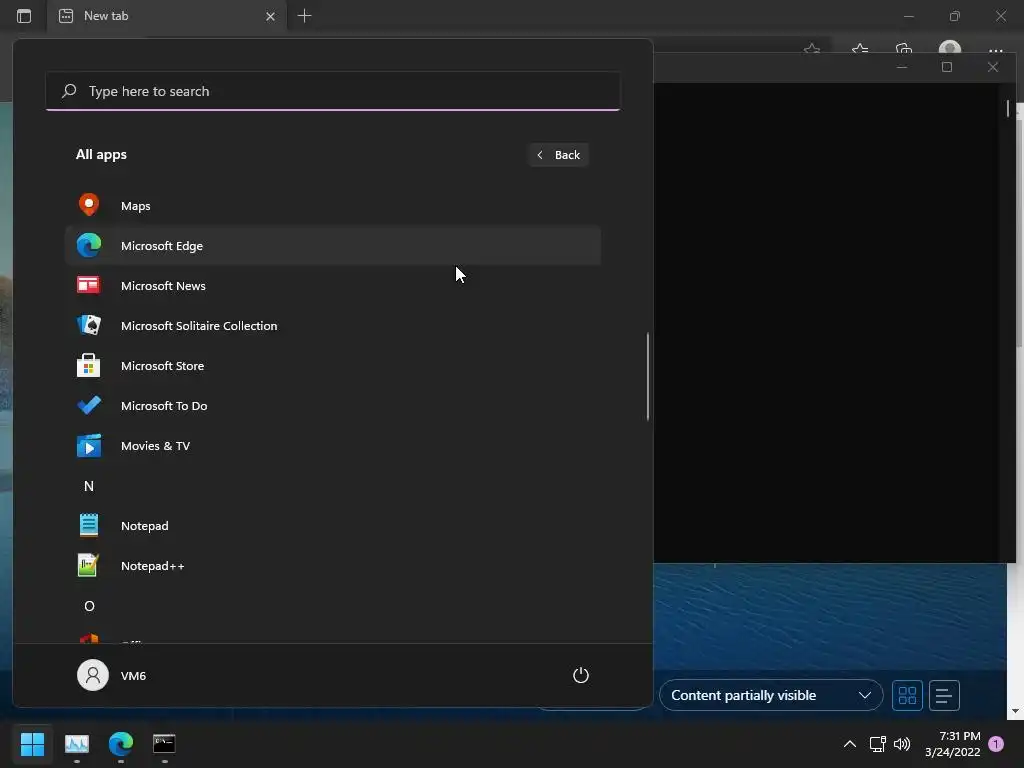
Task: Open Edge Favorites star icon
Action: tap(860, 50)
